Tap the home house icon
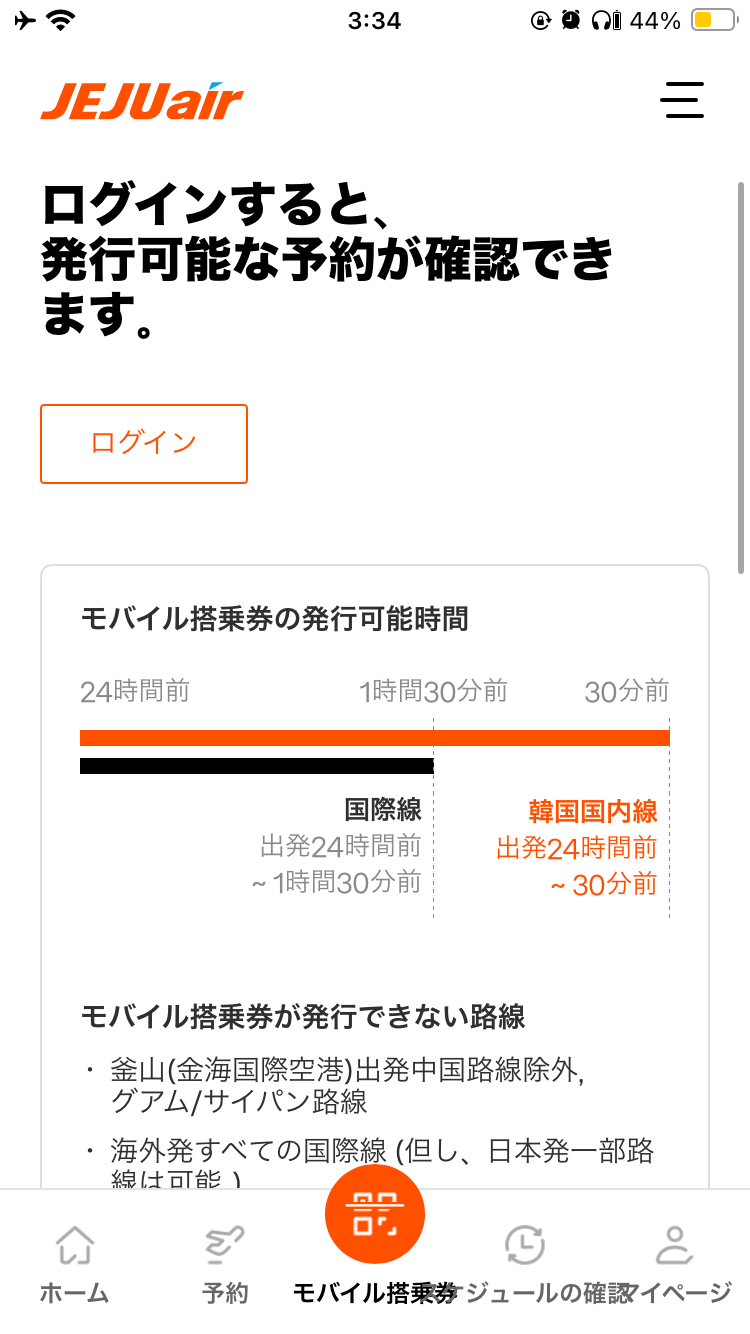Screen dimensions: 750x1334 [74, 1246]
